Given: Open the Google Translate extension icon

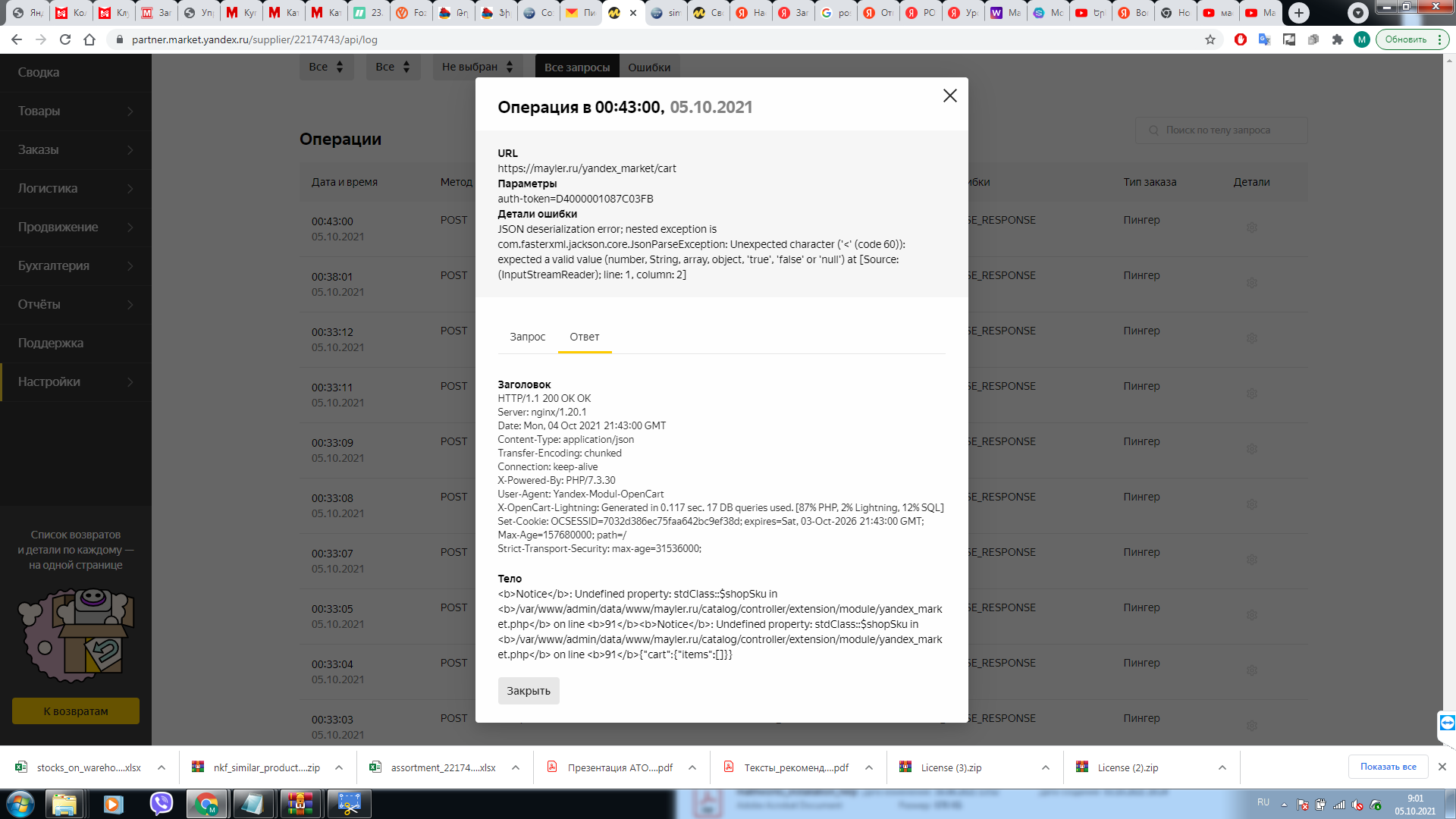Looking at the screenshot, I should coord(1264,39).
